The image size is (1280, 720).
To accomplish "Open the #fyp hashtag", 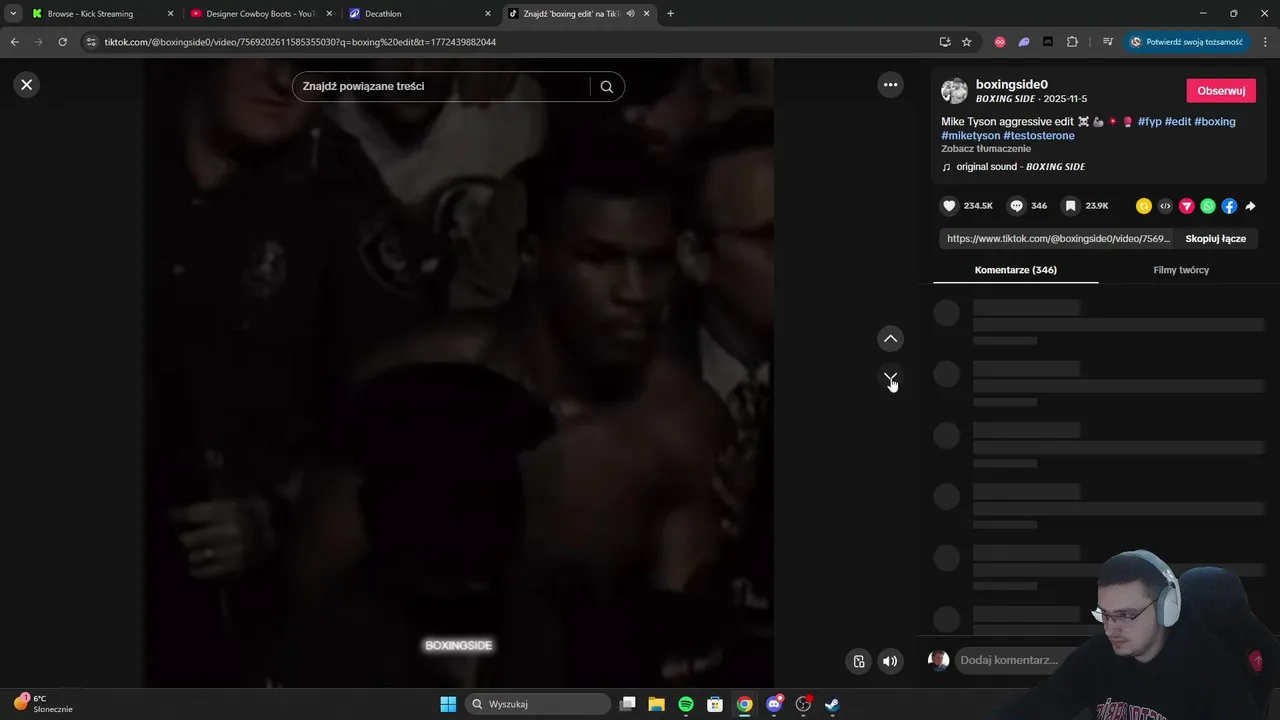I will [x=1149, y=122].
